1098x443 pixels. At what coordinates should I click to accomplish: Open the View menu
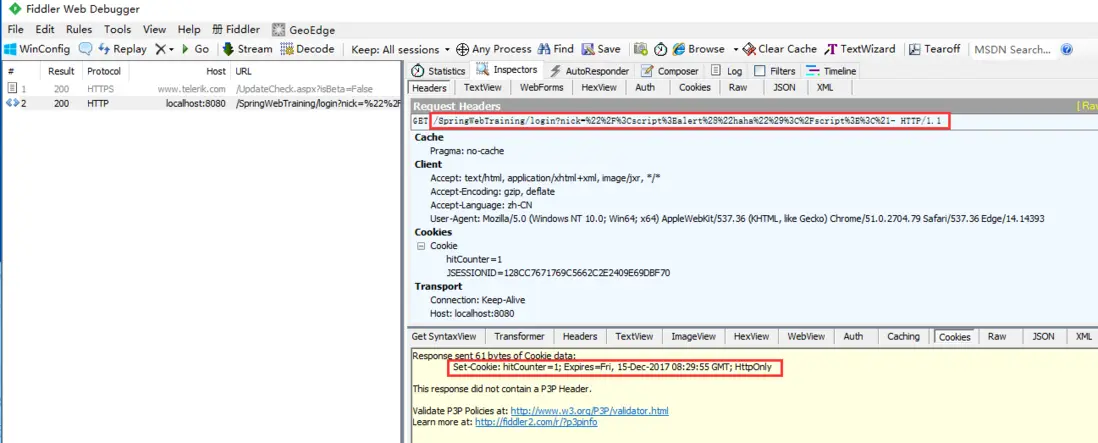click(x=155, y=29)
